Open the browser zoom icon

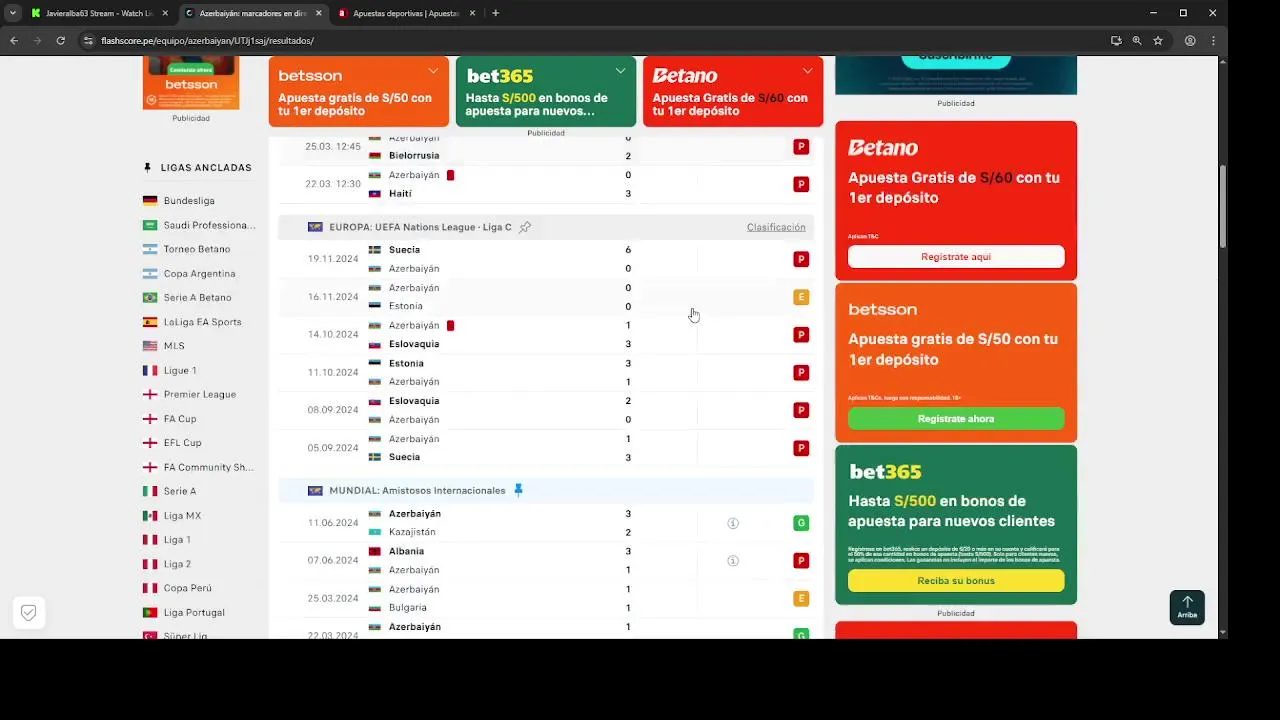[1137, 41]
